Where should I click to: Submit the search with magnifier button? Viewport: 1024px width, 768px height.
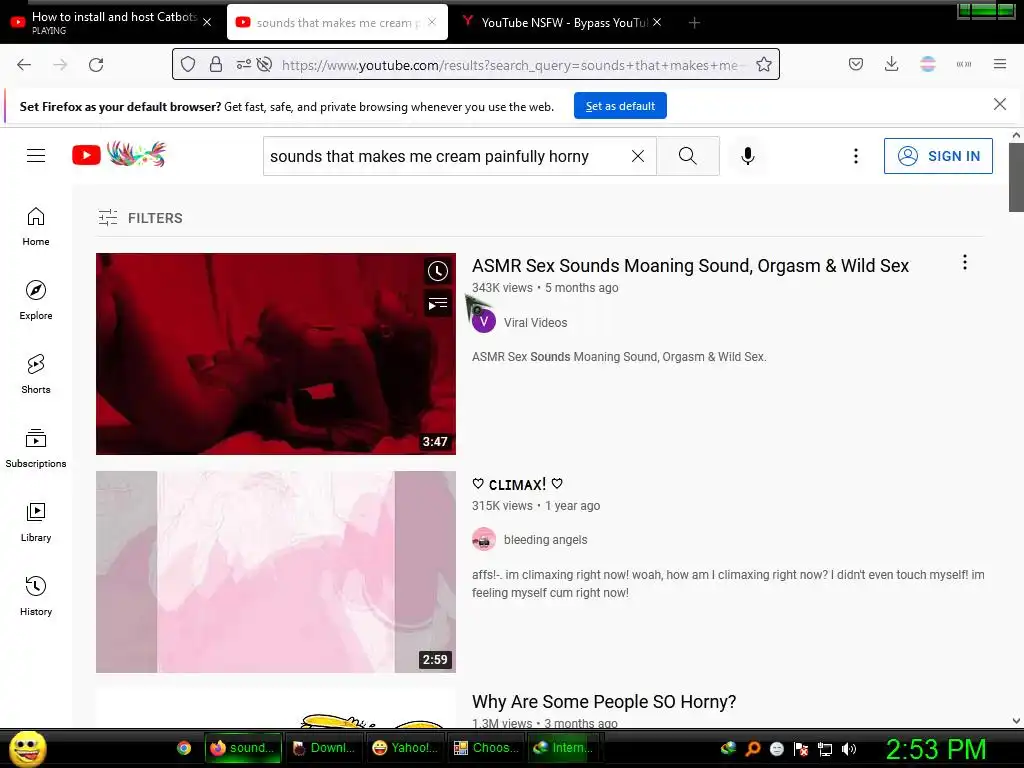click(x=688, y=156)
